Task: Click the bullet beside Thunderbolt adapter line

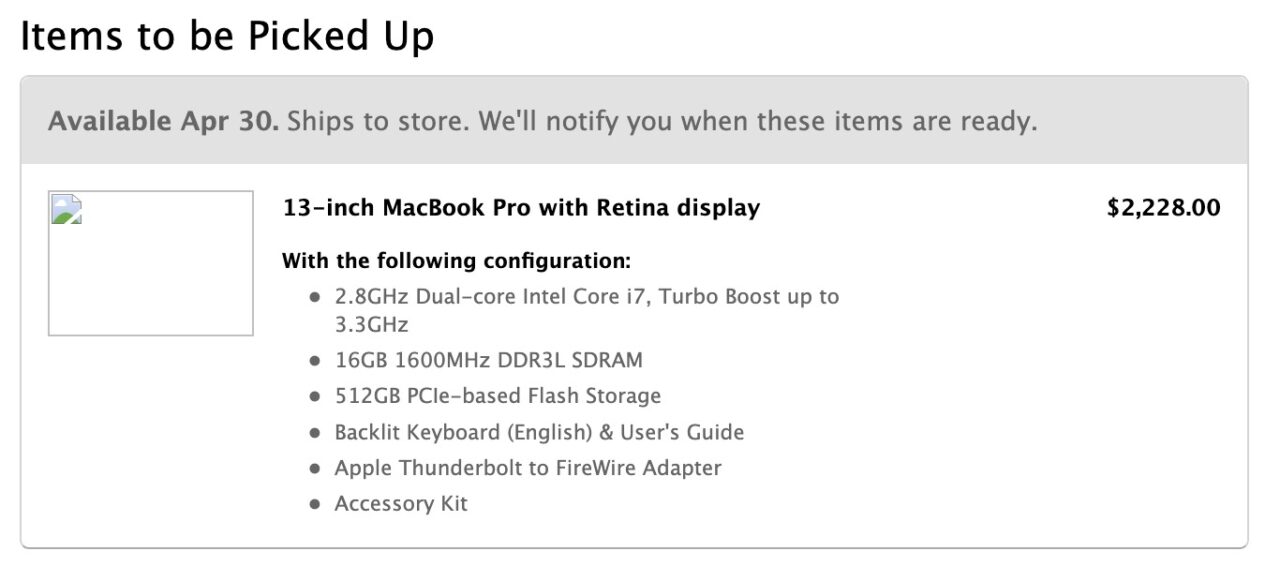Action: tap(315, 469)
